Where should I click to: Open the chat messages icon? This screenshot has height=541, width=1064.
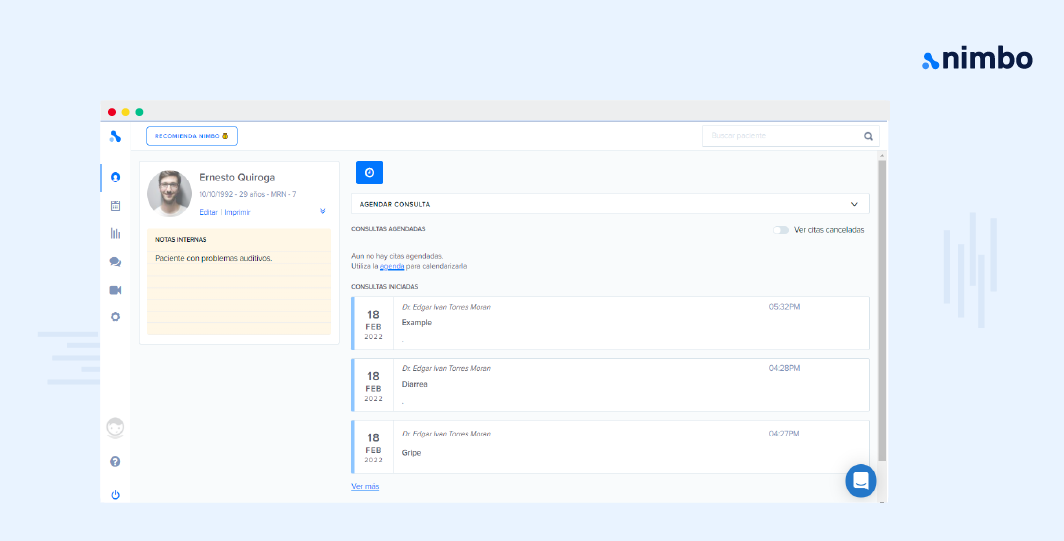click(x=115, y=262)
